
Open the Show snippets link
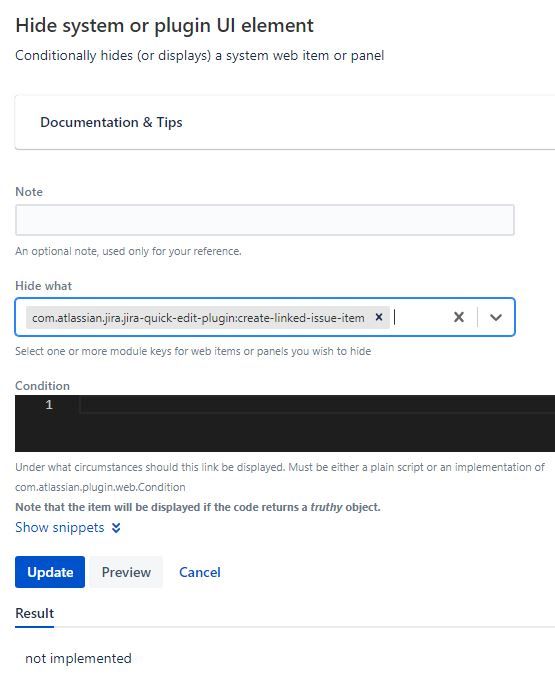click(60, 528)
